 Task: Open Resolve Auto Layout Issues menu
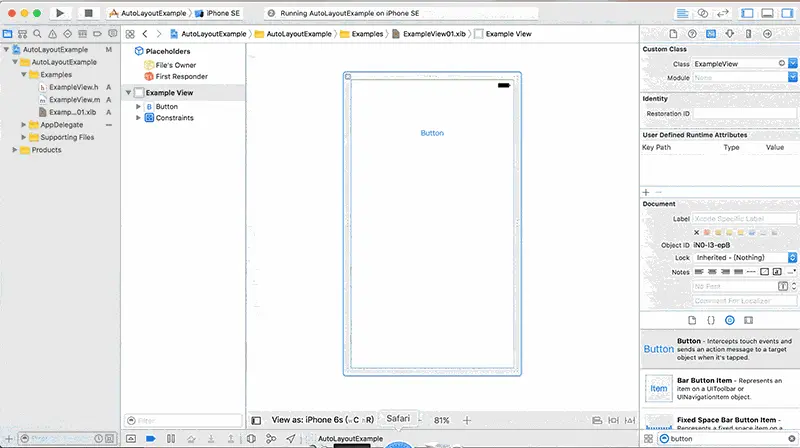[630, 420]
